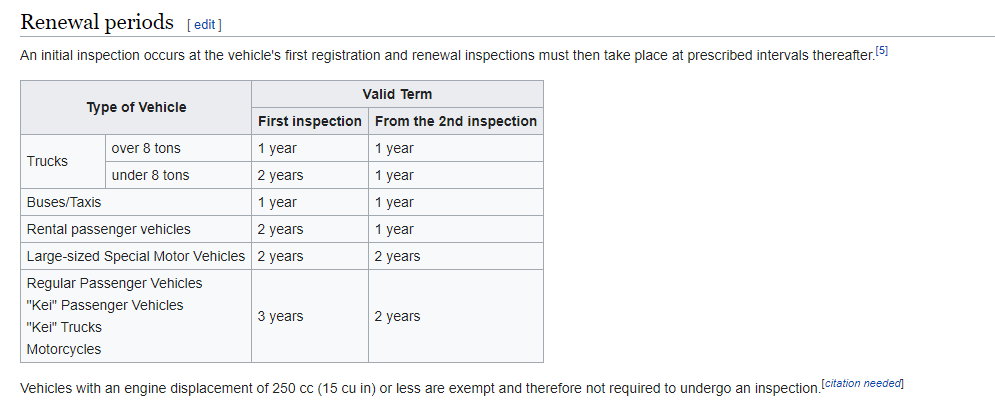Click the Valid Term table header

(397, 94)
